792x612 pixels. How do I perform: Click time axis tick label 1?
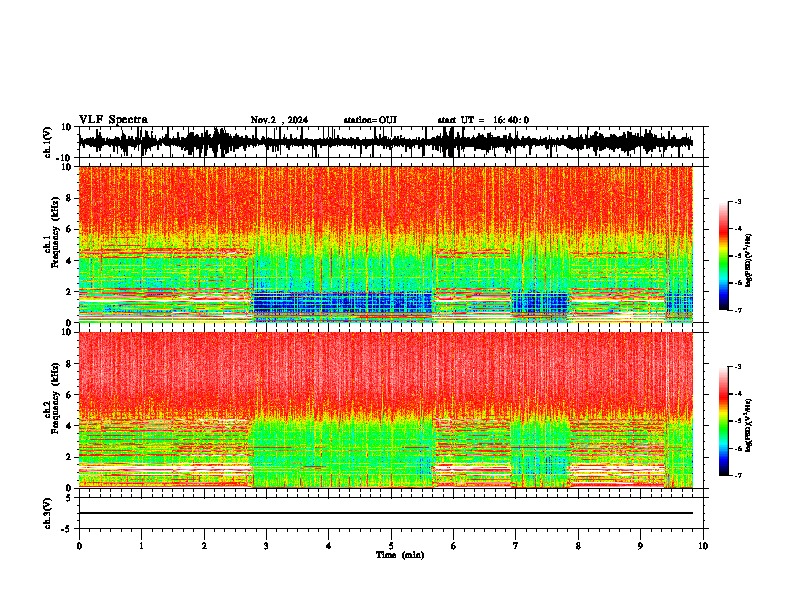tap(141, 546)
